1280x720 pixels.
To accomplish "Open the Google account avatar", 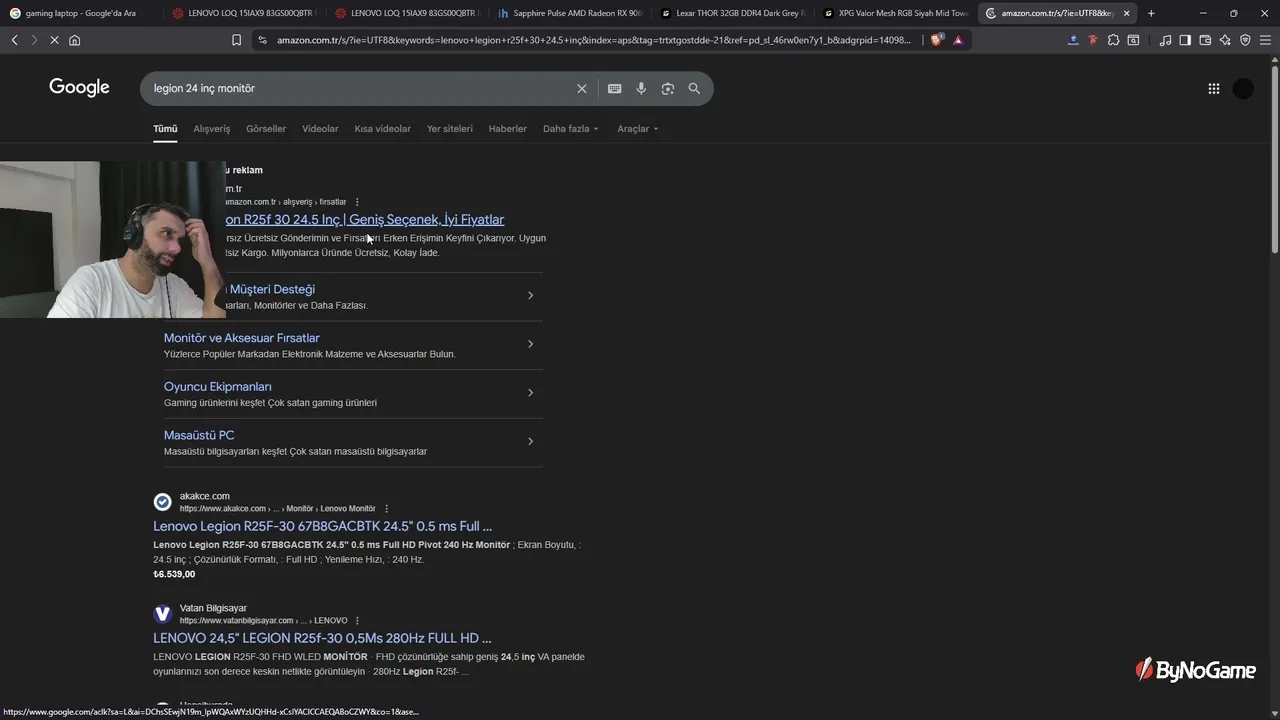I will (x=1243, y=89).
